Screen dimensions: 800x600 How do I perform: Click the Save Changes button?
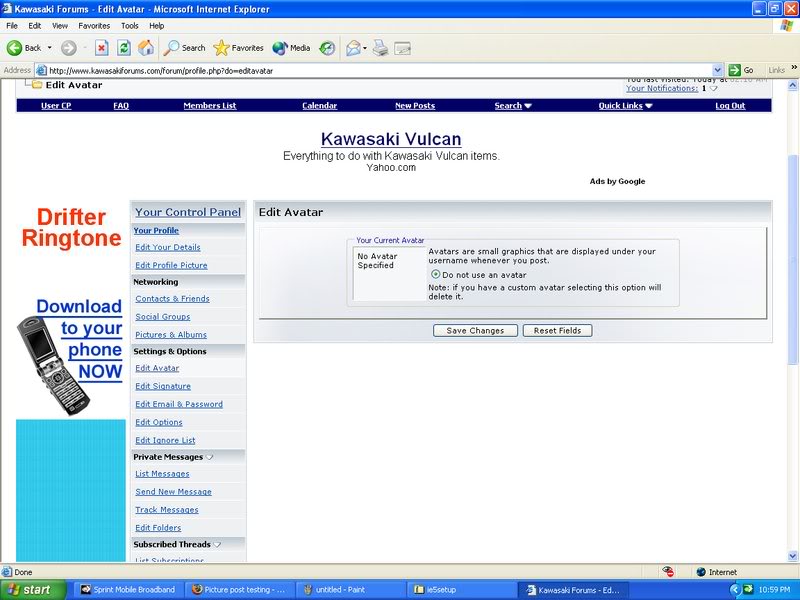tap(475, 331)
